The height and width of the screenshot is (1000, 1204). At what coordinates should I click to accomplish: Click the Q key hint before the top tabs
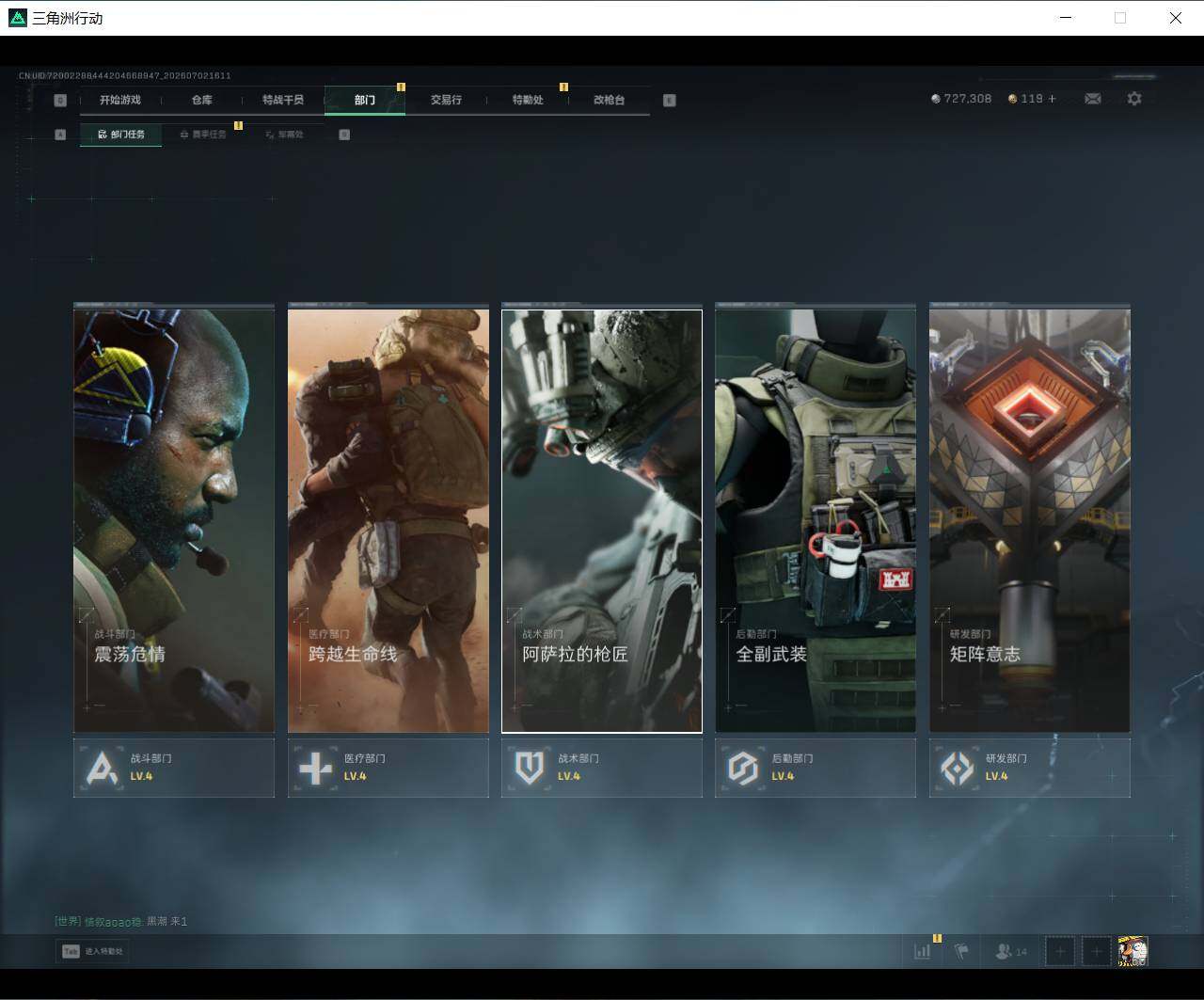point(60,100)
